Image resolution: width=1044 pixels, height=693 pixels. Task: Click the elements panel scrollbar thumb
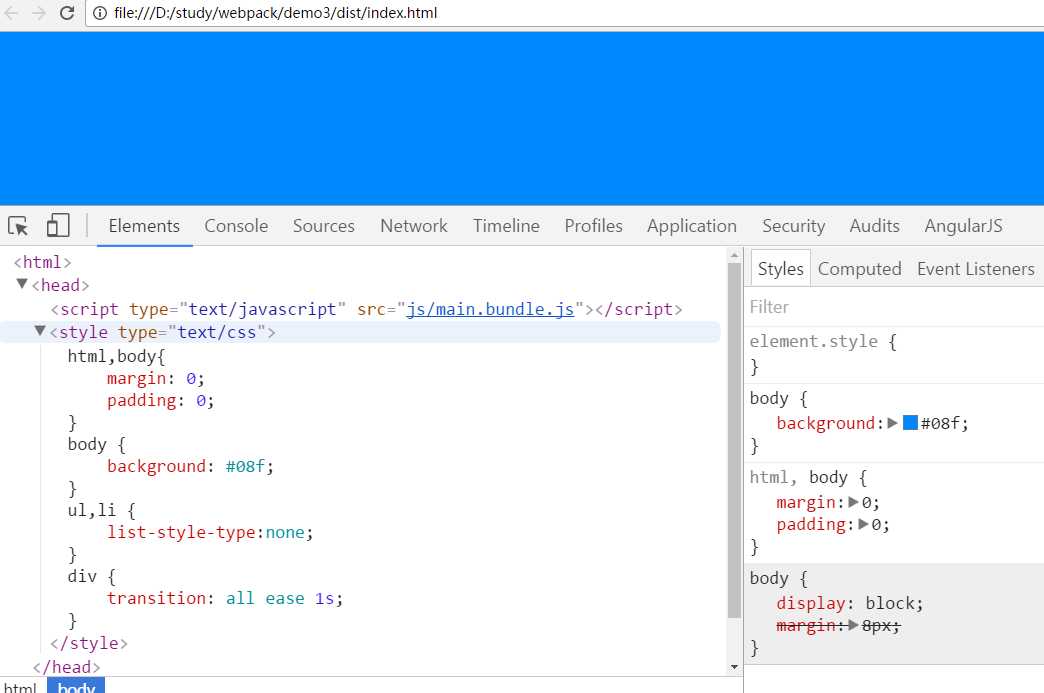point(734,440)
